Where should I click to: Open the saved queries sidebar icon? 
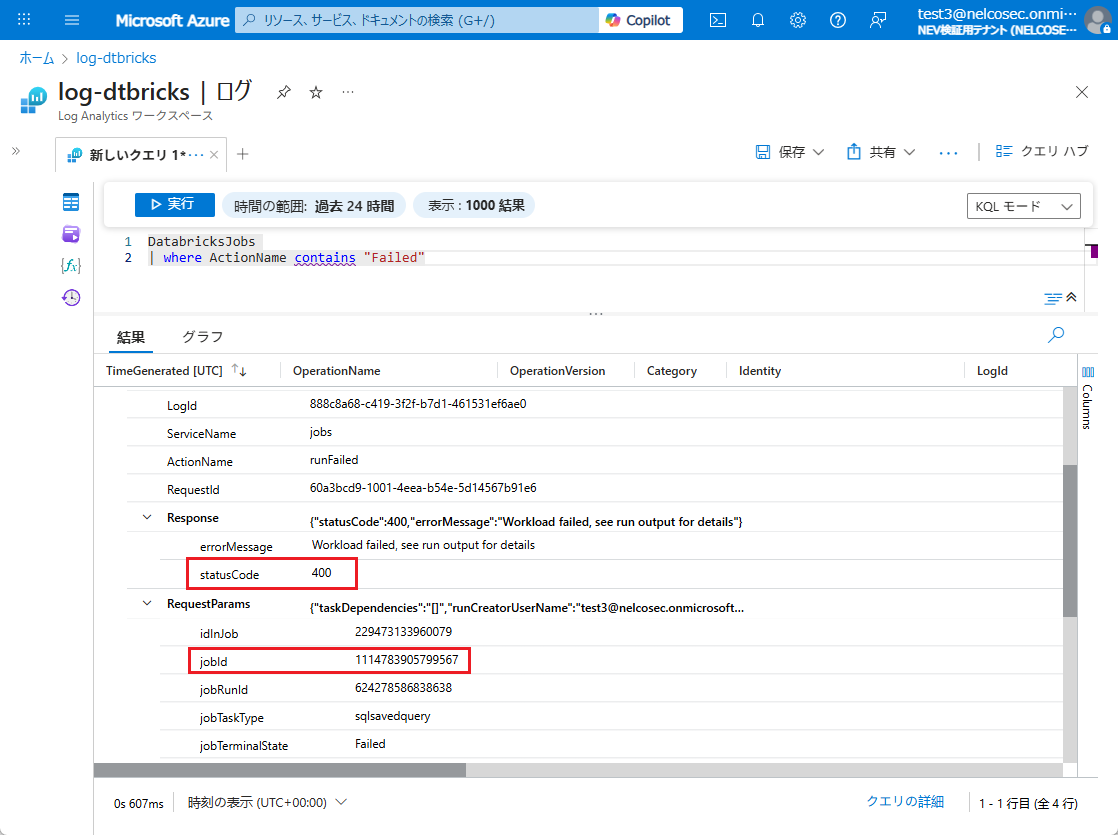(x=71, y=234)
